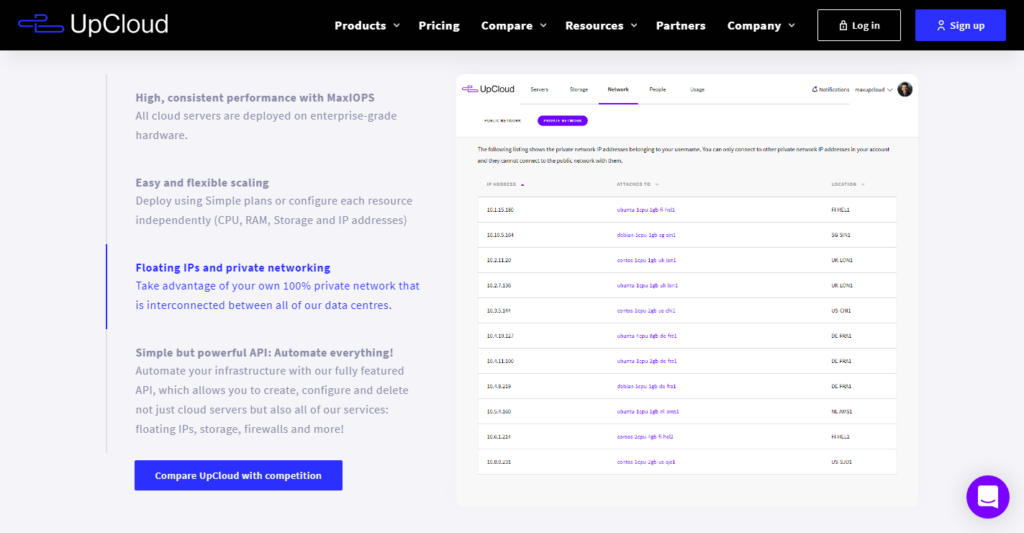This screenshot has width=1024, height=533.
Task: Go to the Pricing page
Action: point(439,25)
